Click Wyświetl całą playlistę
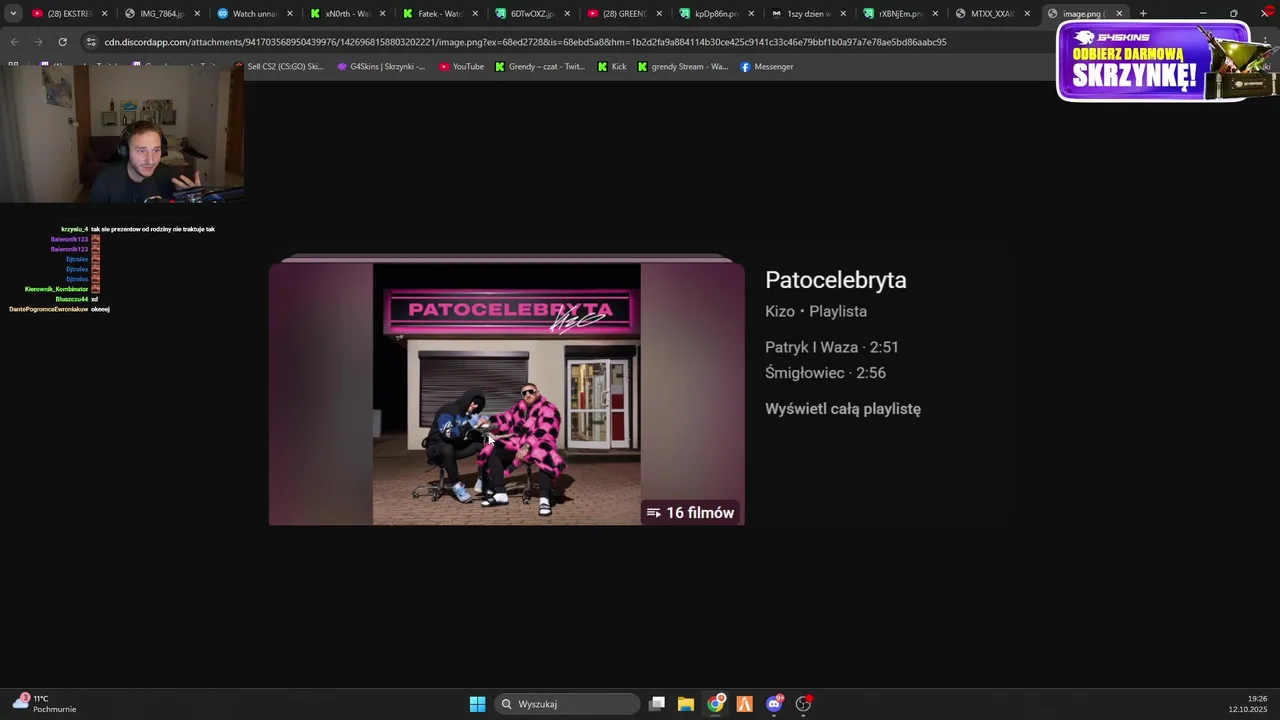This screenshot has height=720, width=1280. pyautogui.click(x=843, y=409)
